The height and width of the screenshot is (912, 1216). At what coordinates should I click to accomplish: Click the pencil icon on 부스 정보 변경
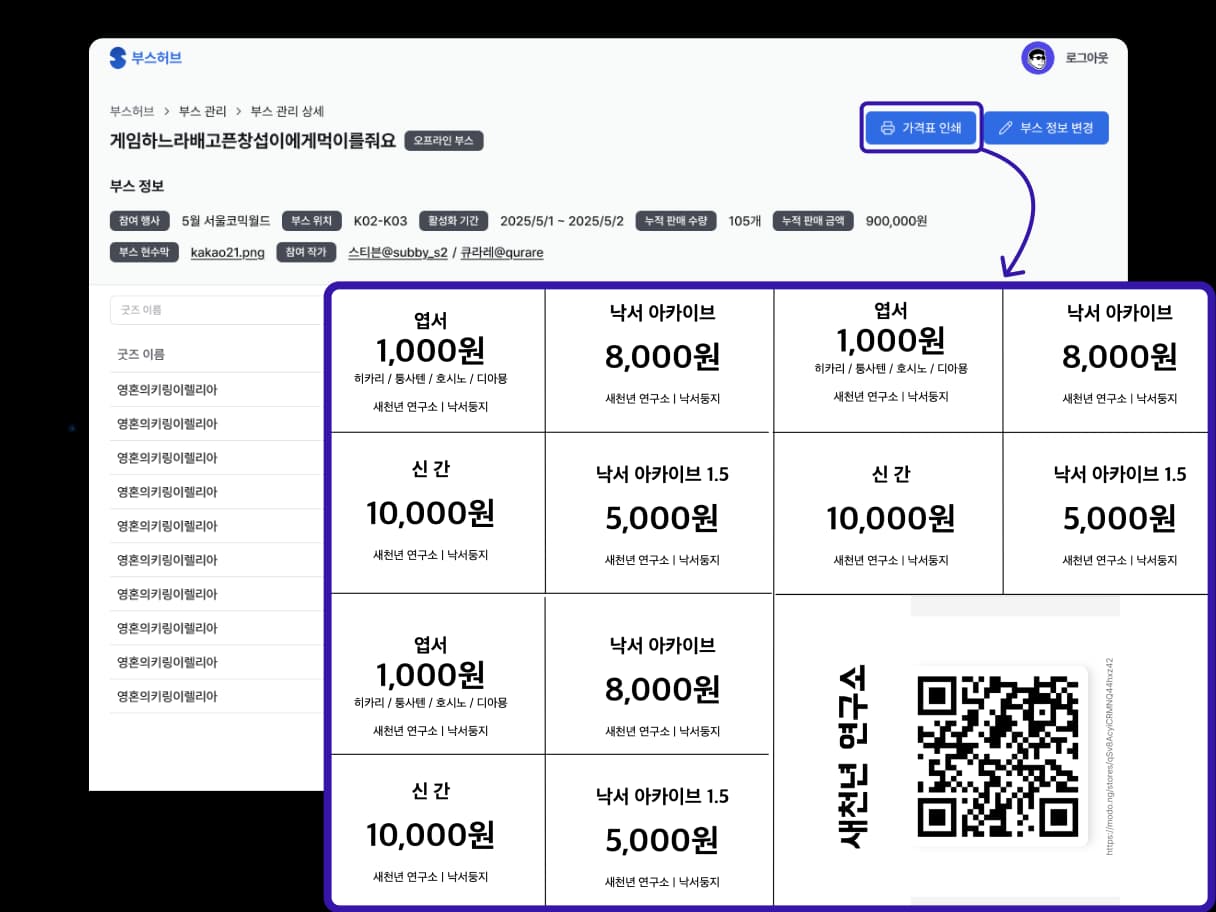pyautogui.click(x=1004, y=128)
